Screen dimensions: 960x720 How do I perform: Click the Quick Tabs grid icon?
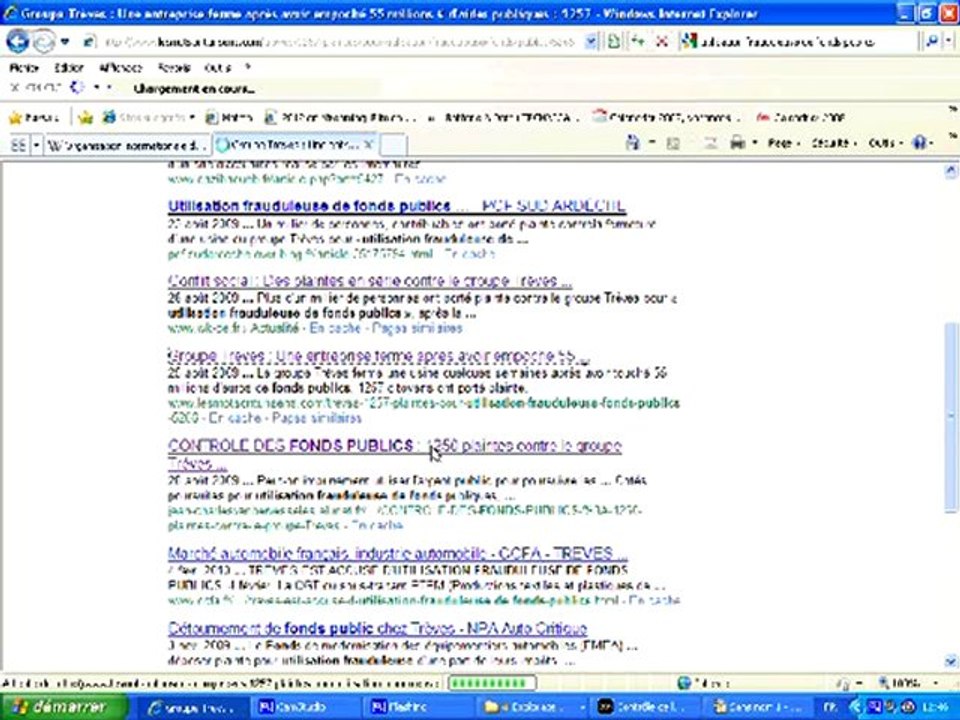19,146
